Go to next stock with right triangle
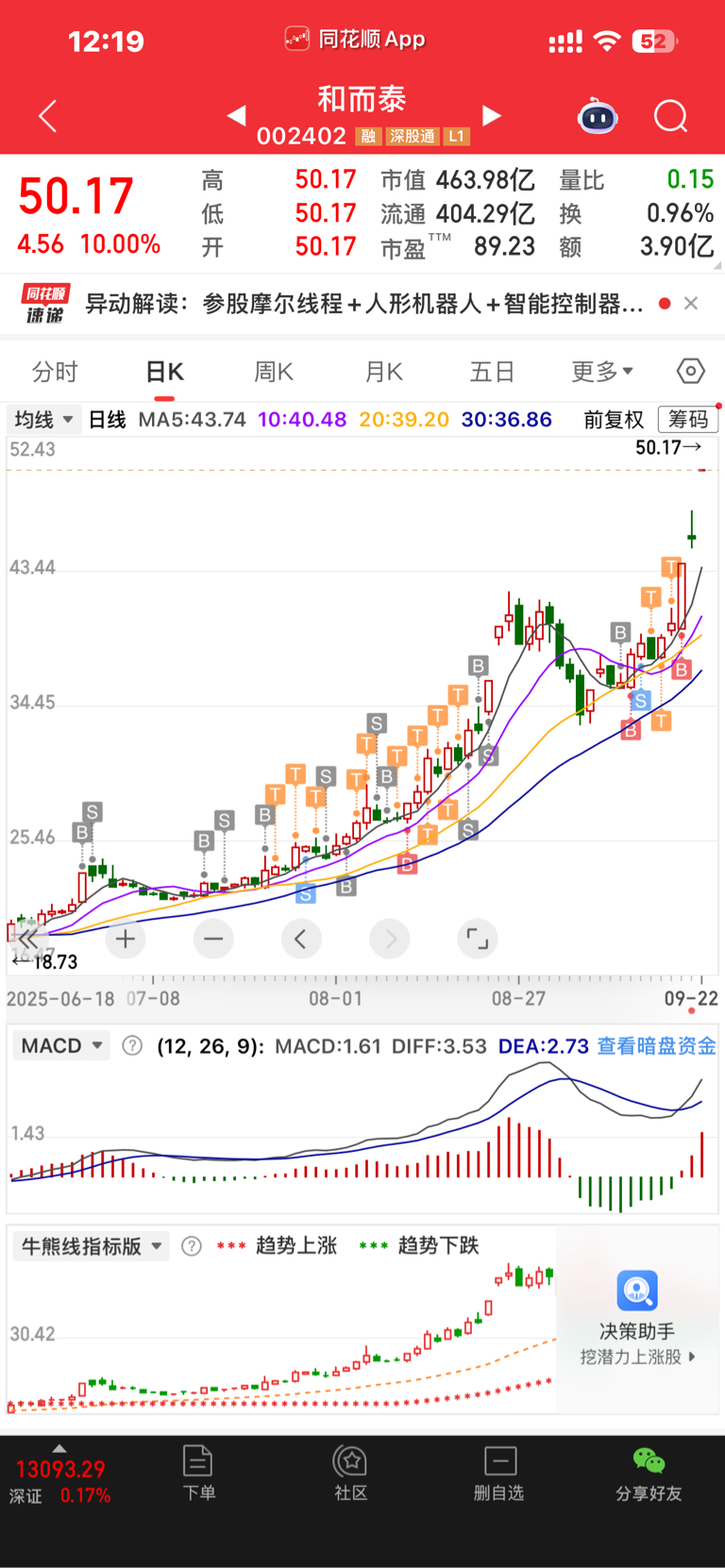Image resolution: width=725 pixels, height=1568 pixels. pos(492,115)
